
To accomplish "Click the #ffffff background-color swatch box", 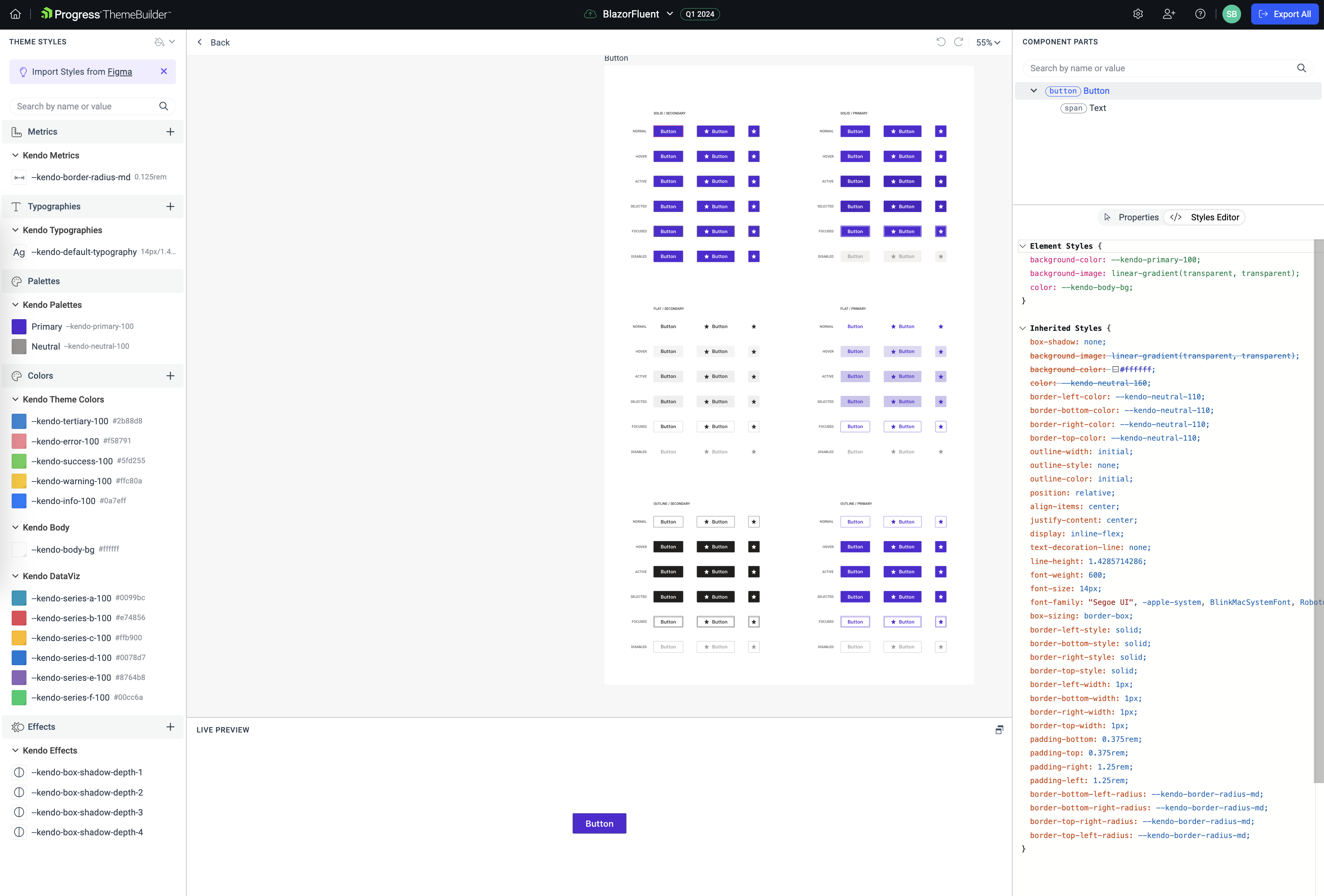I will (x=1115, y=370).
